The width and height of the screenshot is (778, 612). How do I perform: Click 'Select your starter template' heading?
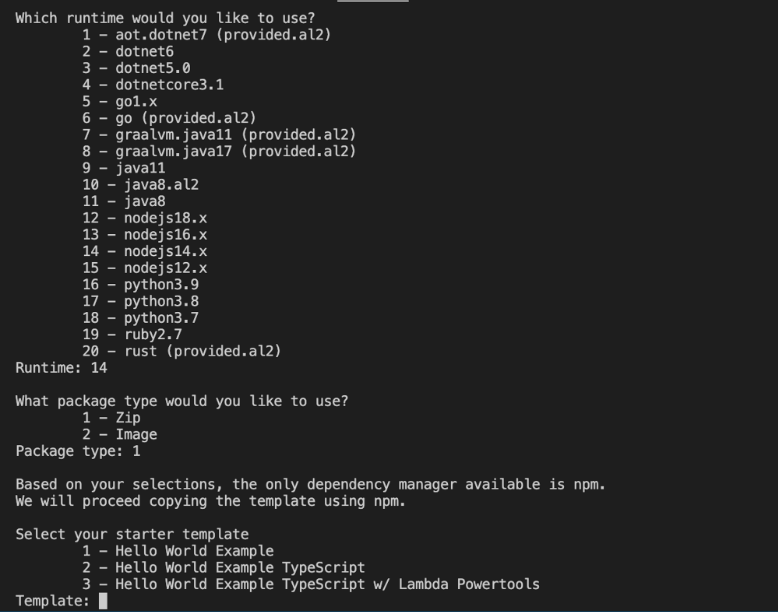132,534
